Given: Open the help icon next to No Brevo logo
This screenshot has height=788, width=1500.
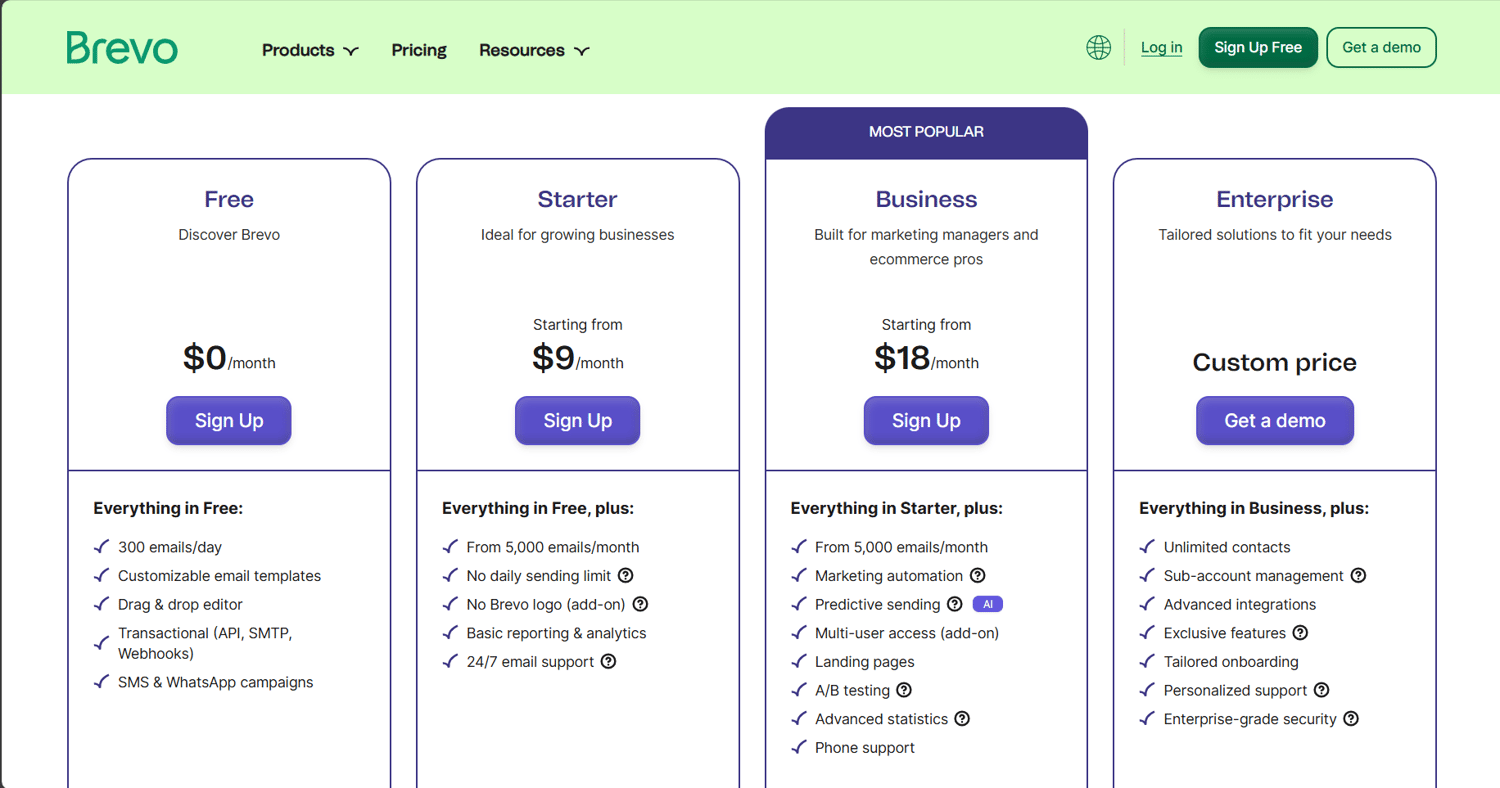Looking at the screenshot, I should pyautogui.click(x=641, y=605).
